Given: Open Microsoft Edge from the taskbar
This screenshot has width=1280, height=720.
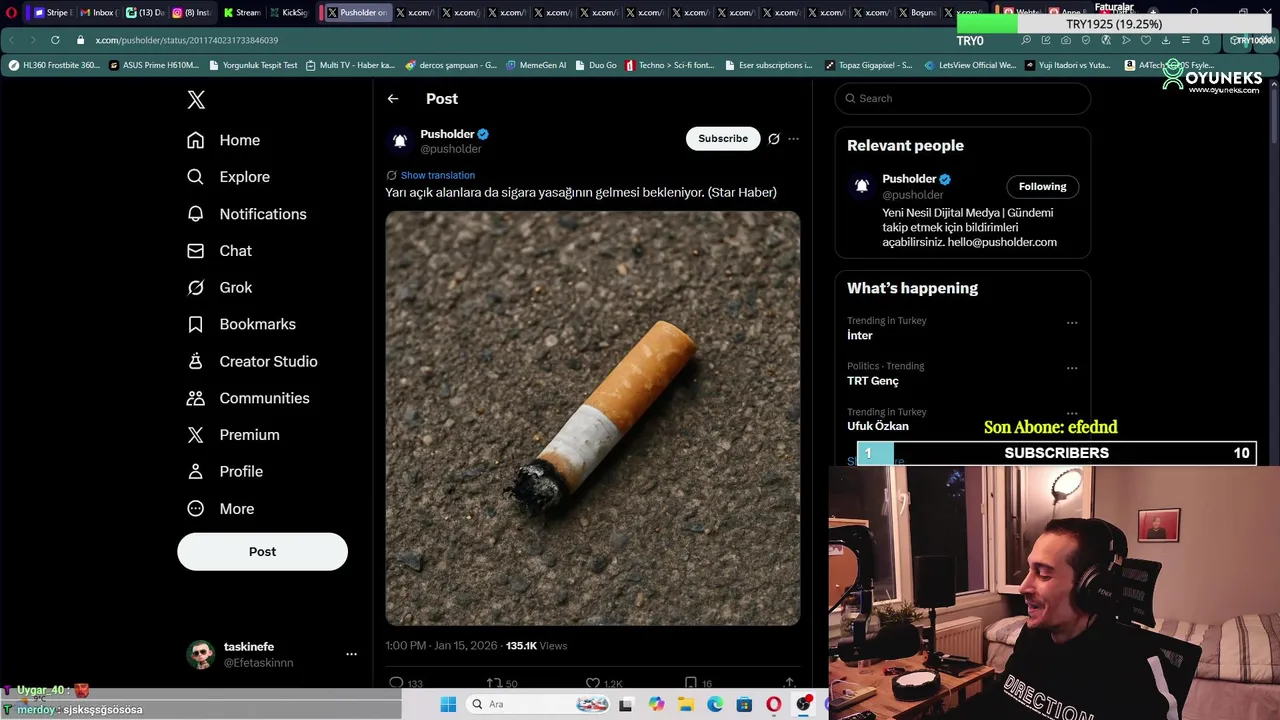Looking at the screenshot, I should tap(715, 704).
